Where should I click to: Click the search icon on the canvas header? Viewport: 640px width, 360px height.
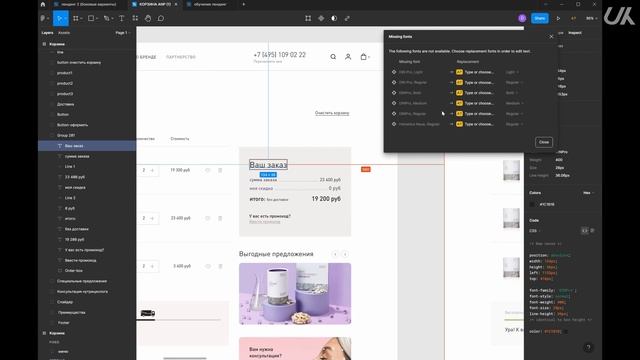333,57
